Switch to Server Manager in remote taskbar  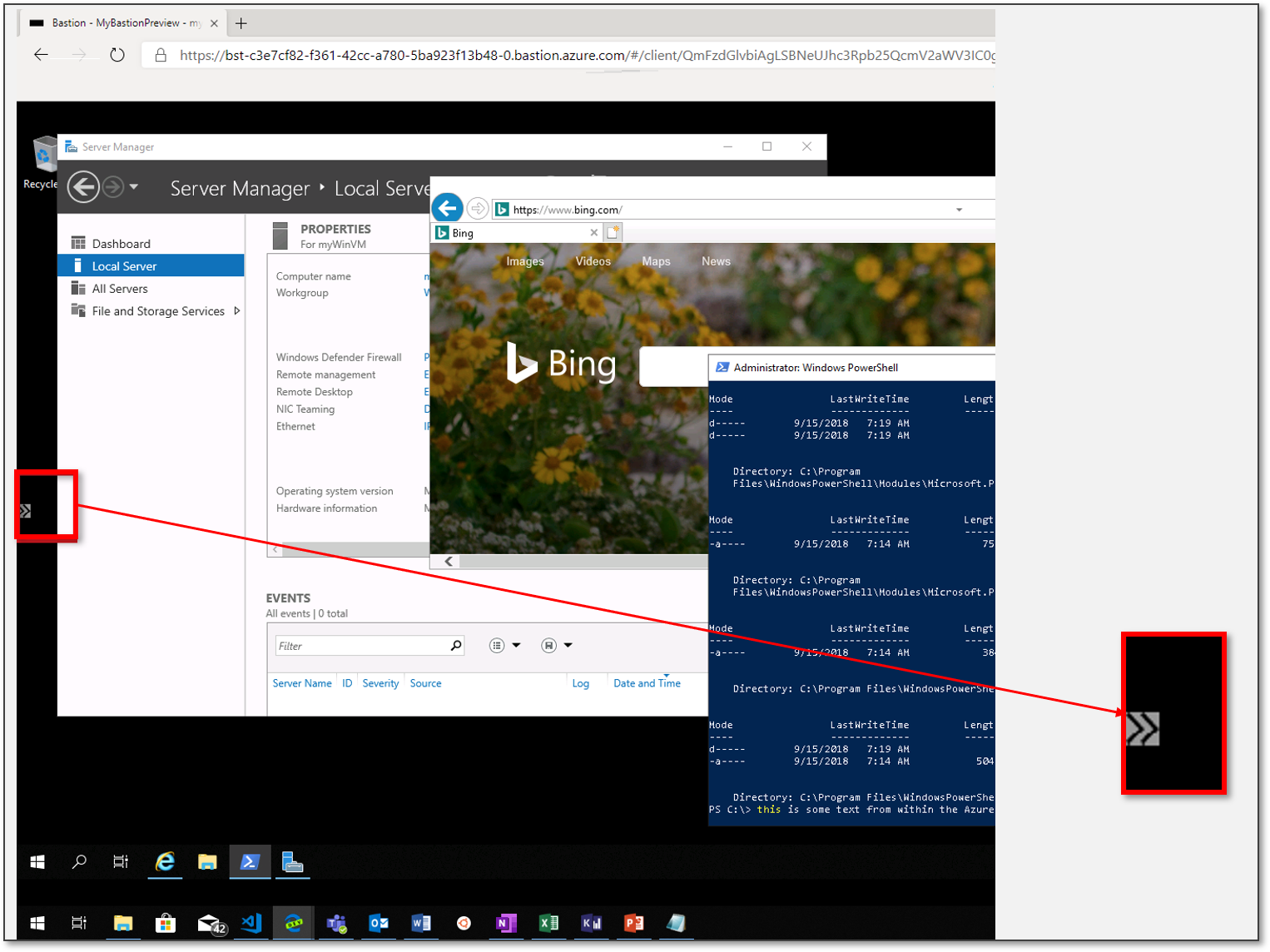(x=292, y=862)
